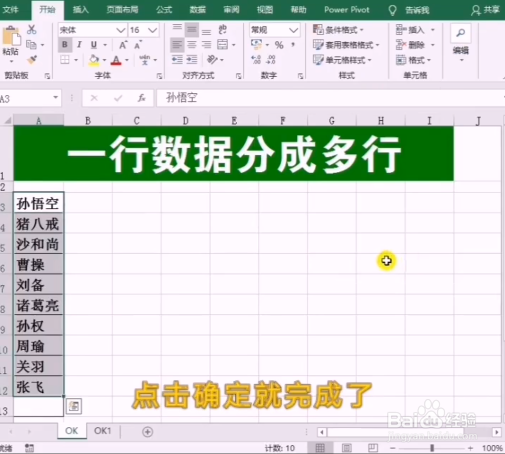This screenshot has height=454, width=505.
Task: Increase indent icon
Action: click(192, 60)
